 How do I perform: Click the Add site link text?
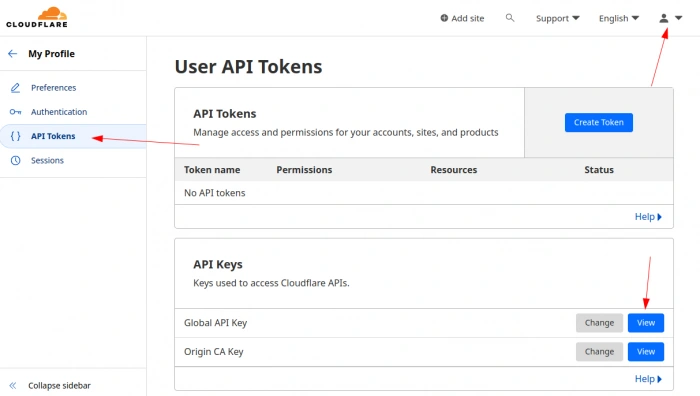[467, 18]
